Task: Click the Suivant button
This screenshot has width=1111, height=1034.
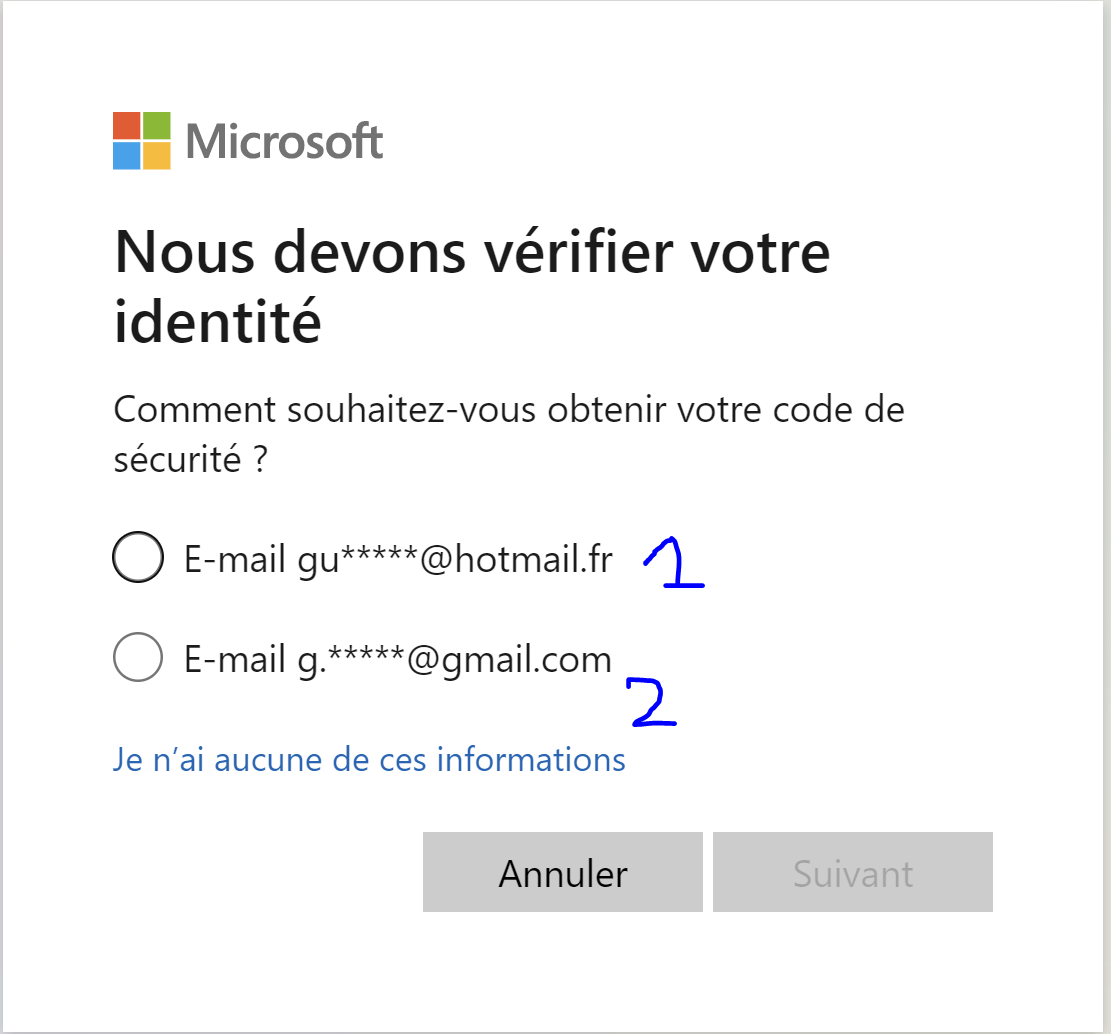Action: pyautogui.click(x=852, y=872)
